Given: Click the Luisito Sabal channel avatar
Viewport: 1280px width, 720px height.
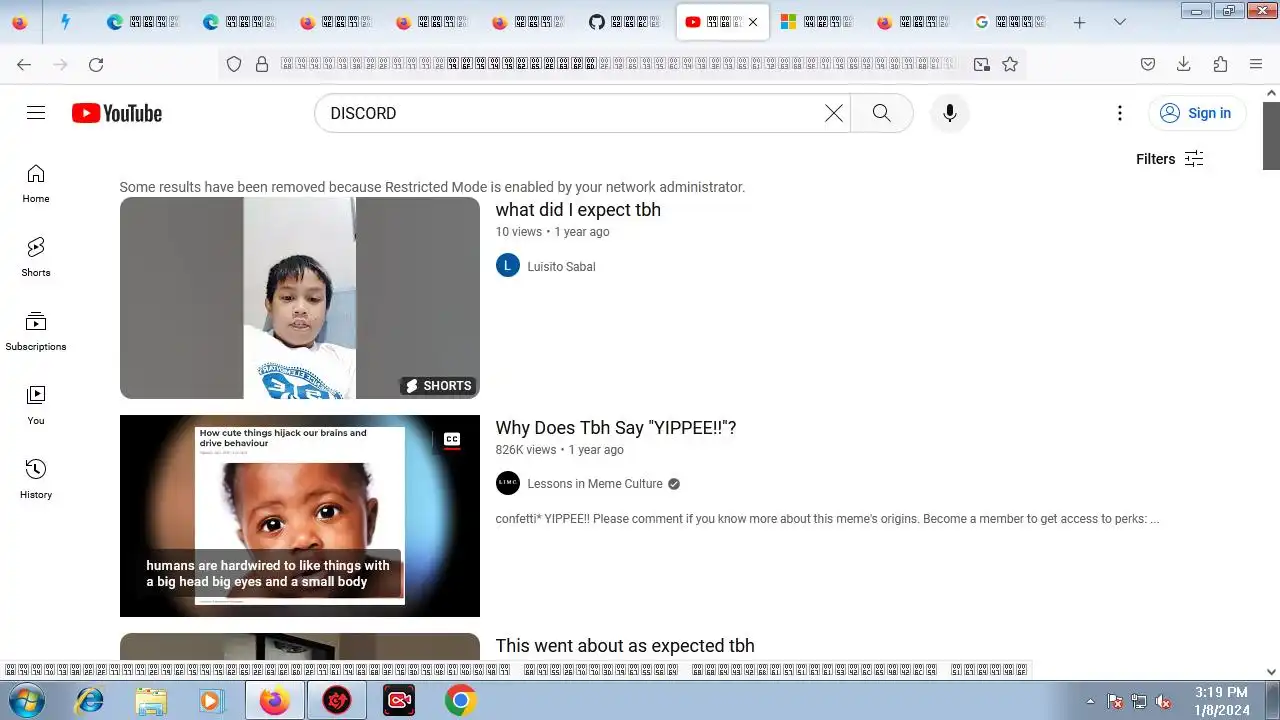Looking at the screenshot, I should click(x=508, y=266).
